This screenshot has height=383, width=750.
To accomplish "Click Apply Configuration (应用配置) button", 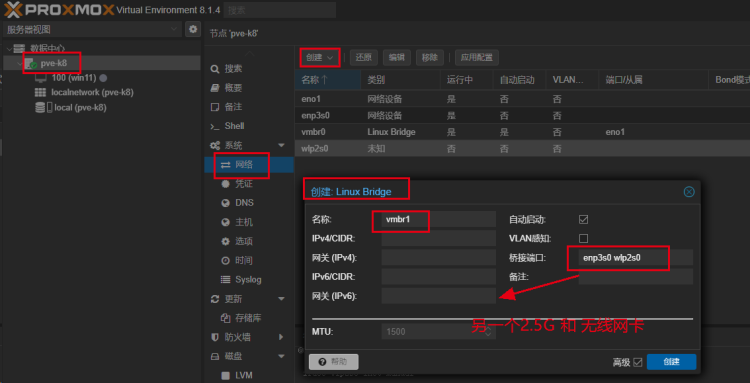I will tap(476, 57).
